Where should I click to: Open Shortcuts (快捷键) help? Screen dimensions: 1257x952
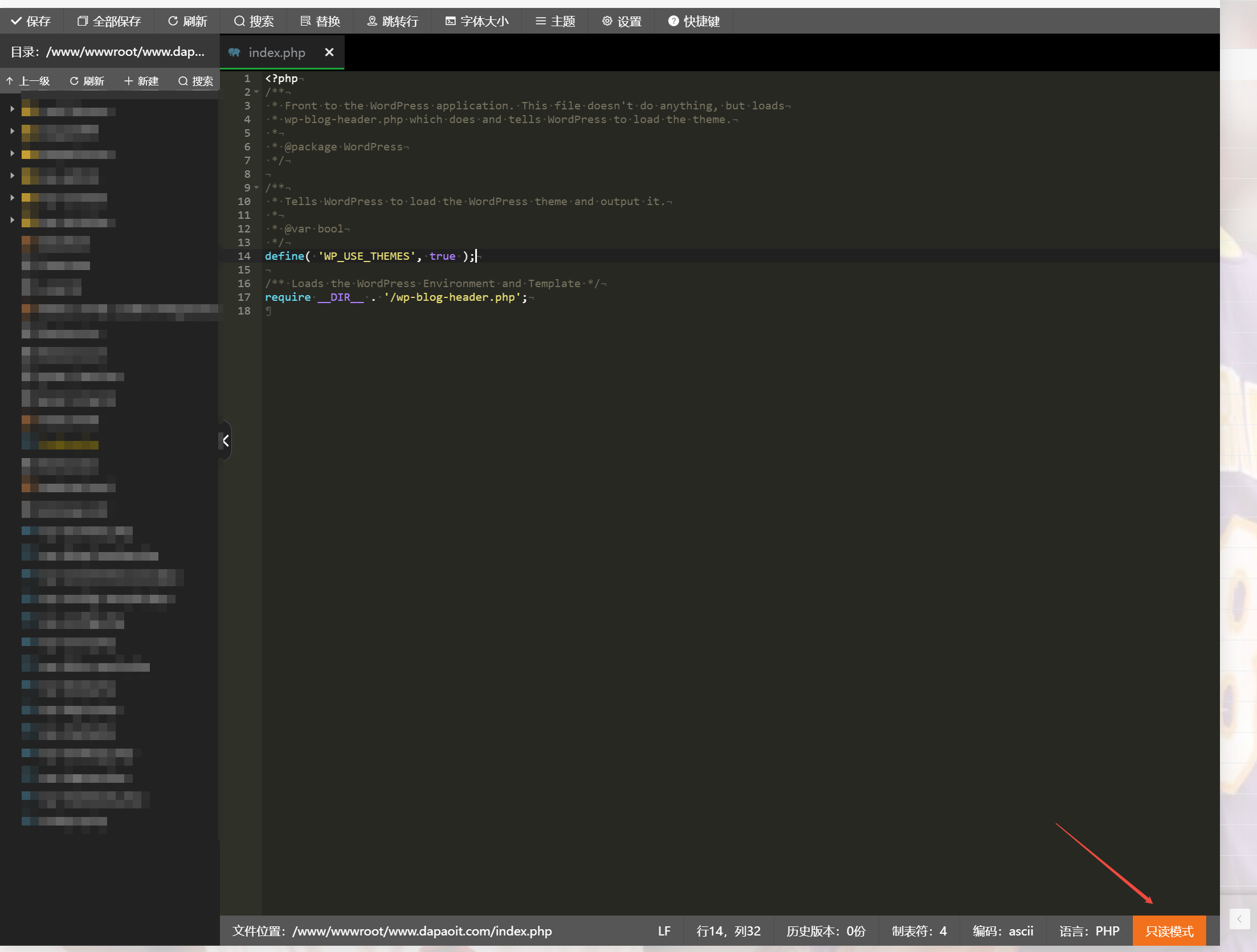pos(694,21)
